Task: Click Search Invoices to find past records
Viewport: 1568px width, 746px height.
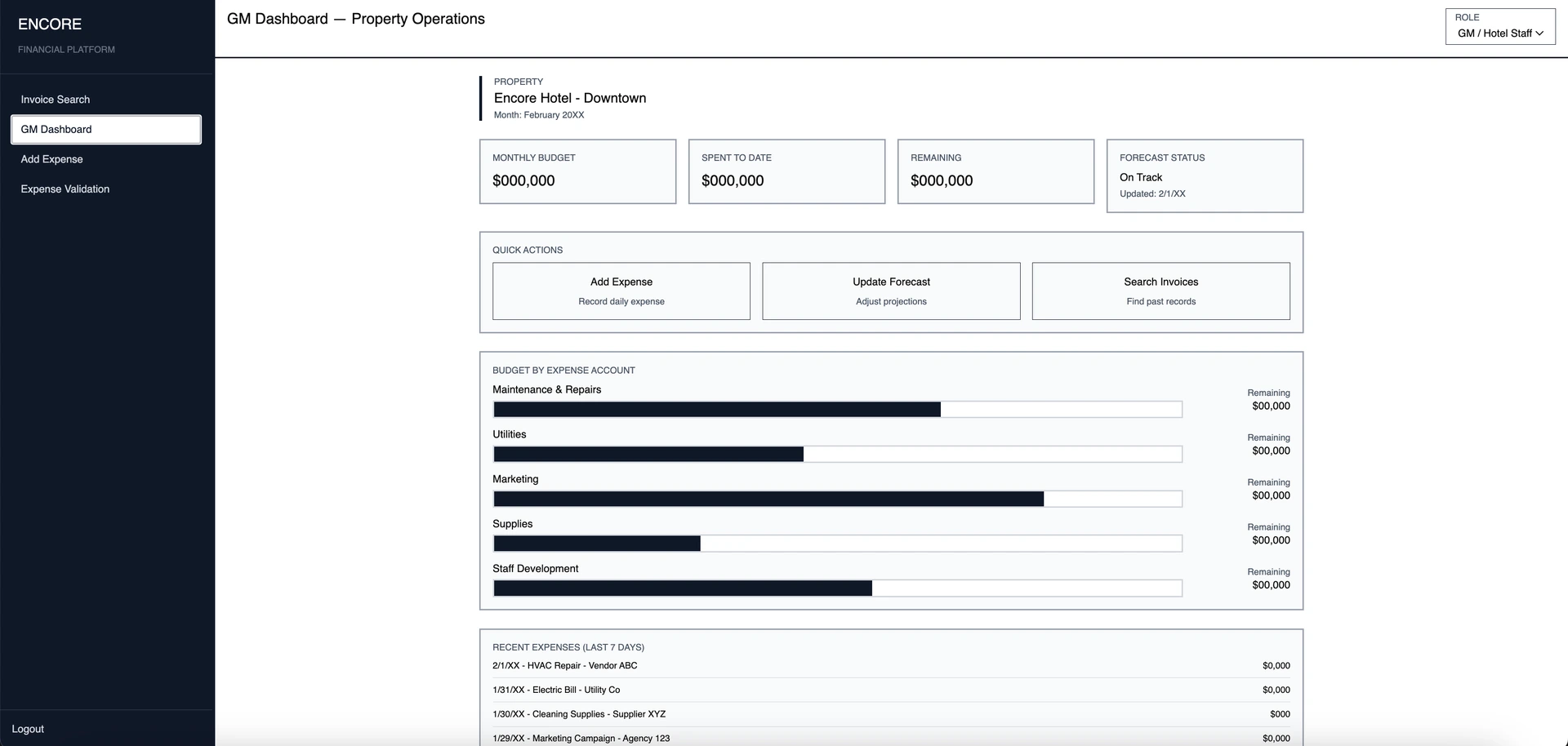Action: coord(1160,291)
